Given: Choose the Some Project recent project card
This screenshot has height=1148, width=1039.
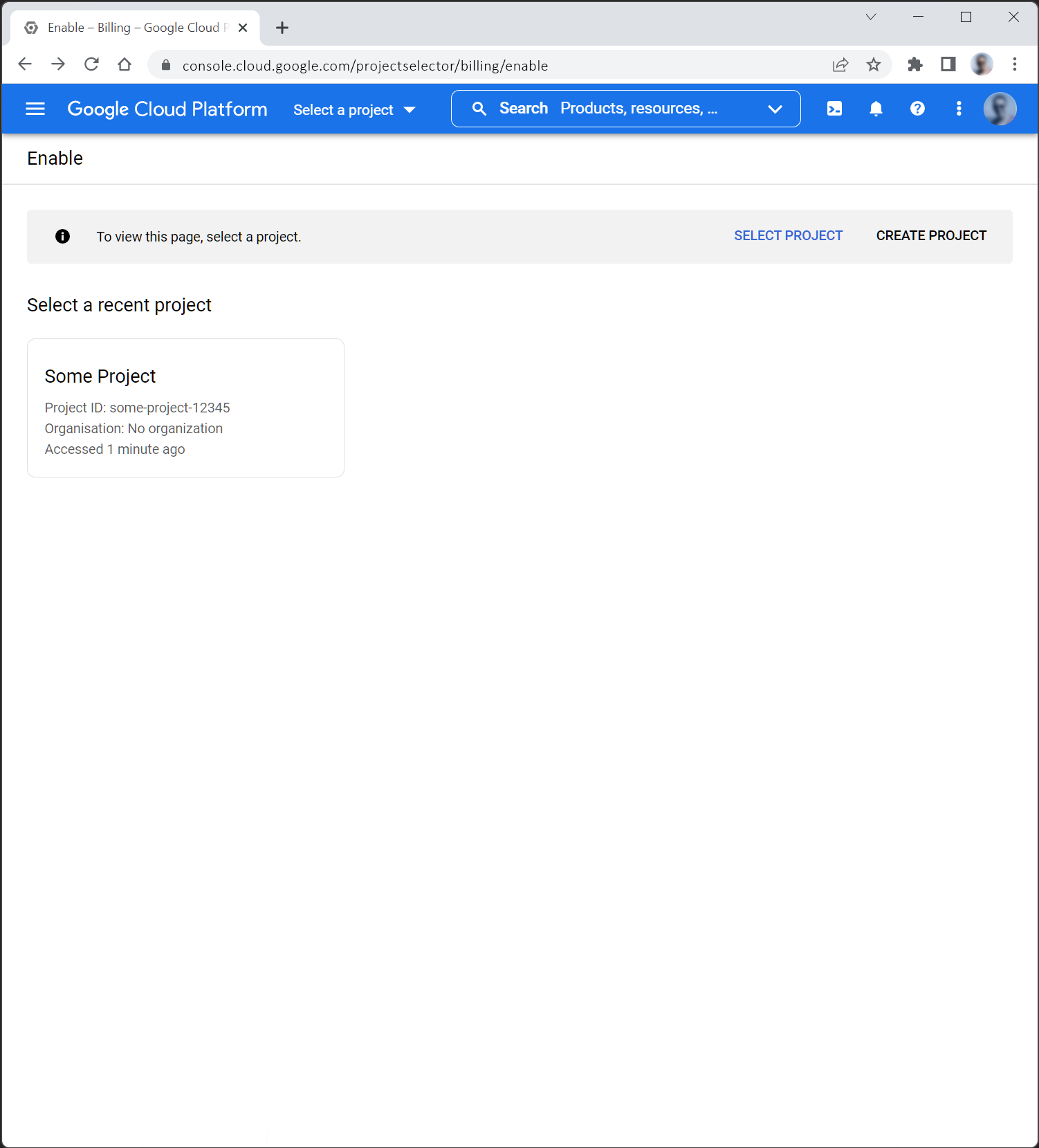Looking at the screenshot, I should pos(185,408).
